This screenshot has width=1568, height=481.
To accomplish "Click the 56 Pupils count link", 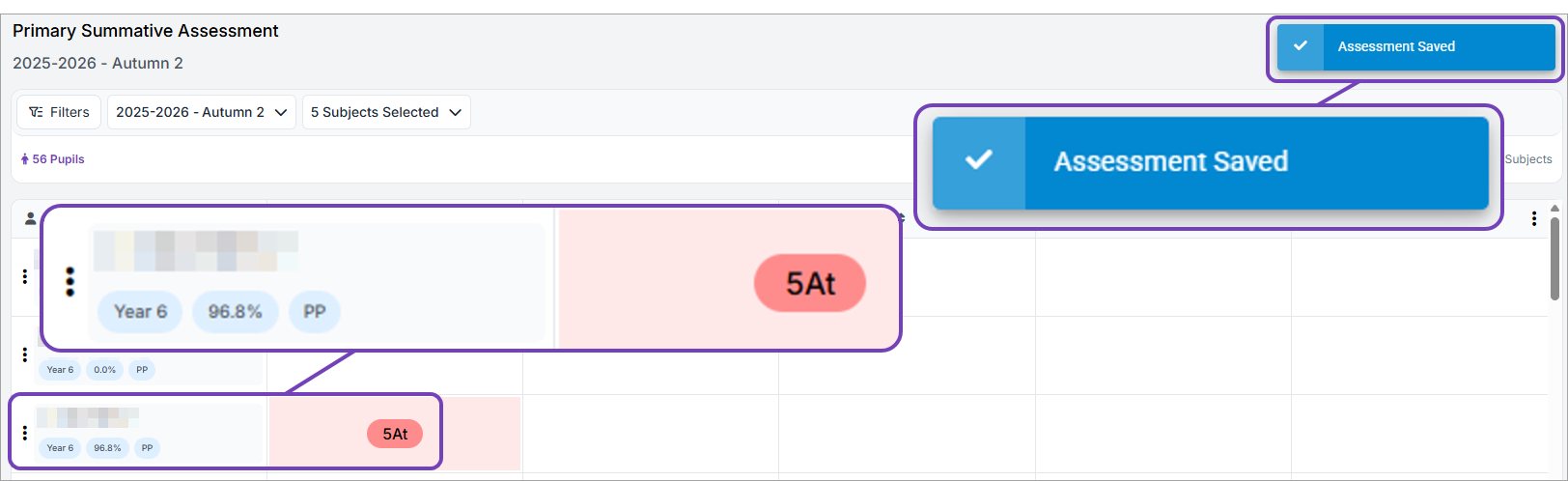I will pos(53,159).
